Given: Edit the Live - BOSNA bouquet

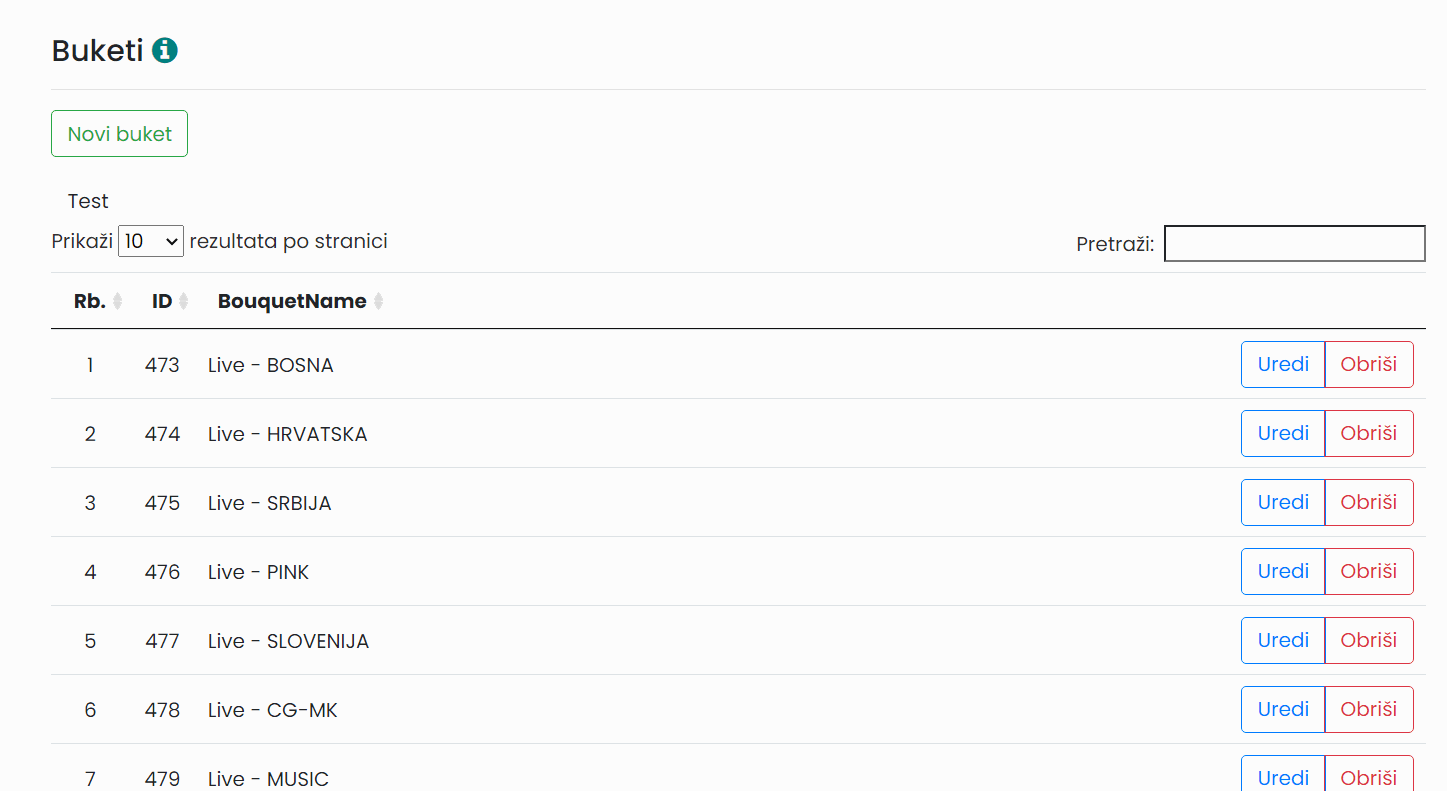Looking at the screenshot, I should pyautogui.click(x=1283, y=364).
